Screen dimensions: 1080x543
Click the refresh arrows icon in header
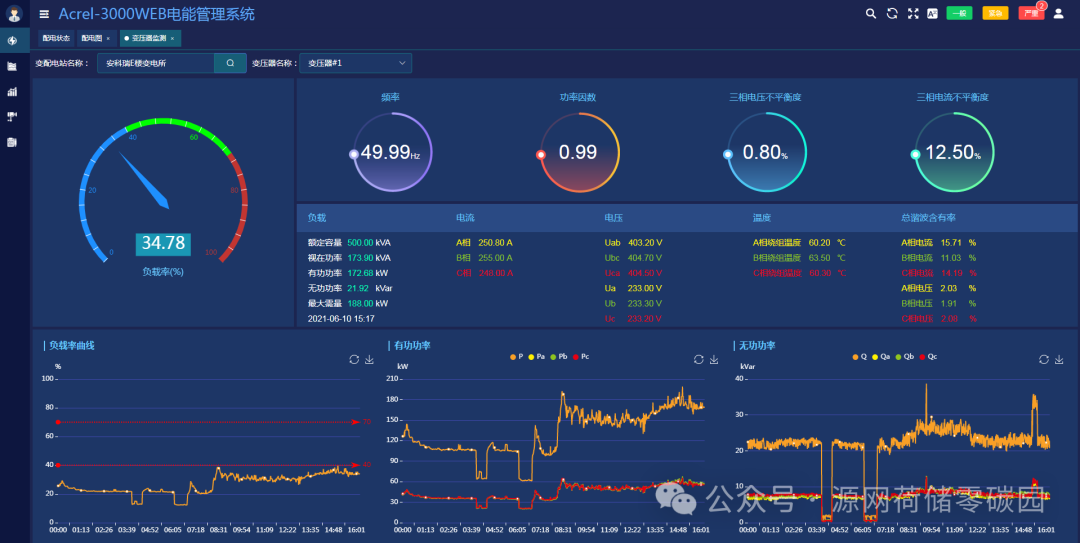pyautogui.click(x=892, y=14)
